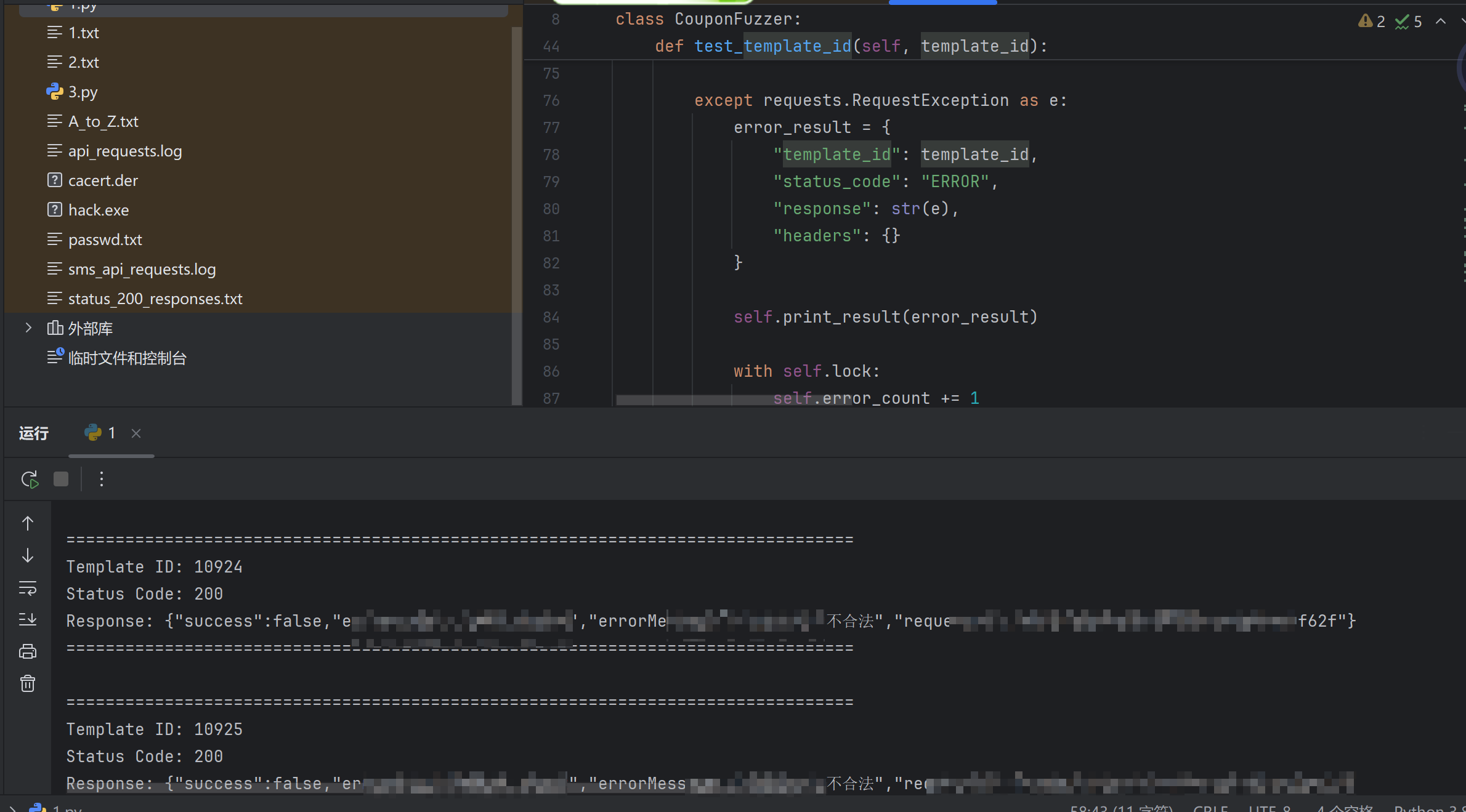The image size is (1466, 812).
Task: Close the run tab named 1
Action: pyautogui.click(x=136, y=433)
